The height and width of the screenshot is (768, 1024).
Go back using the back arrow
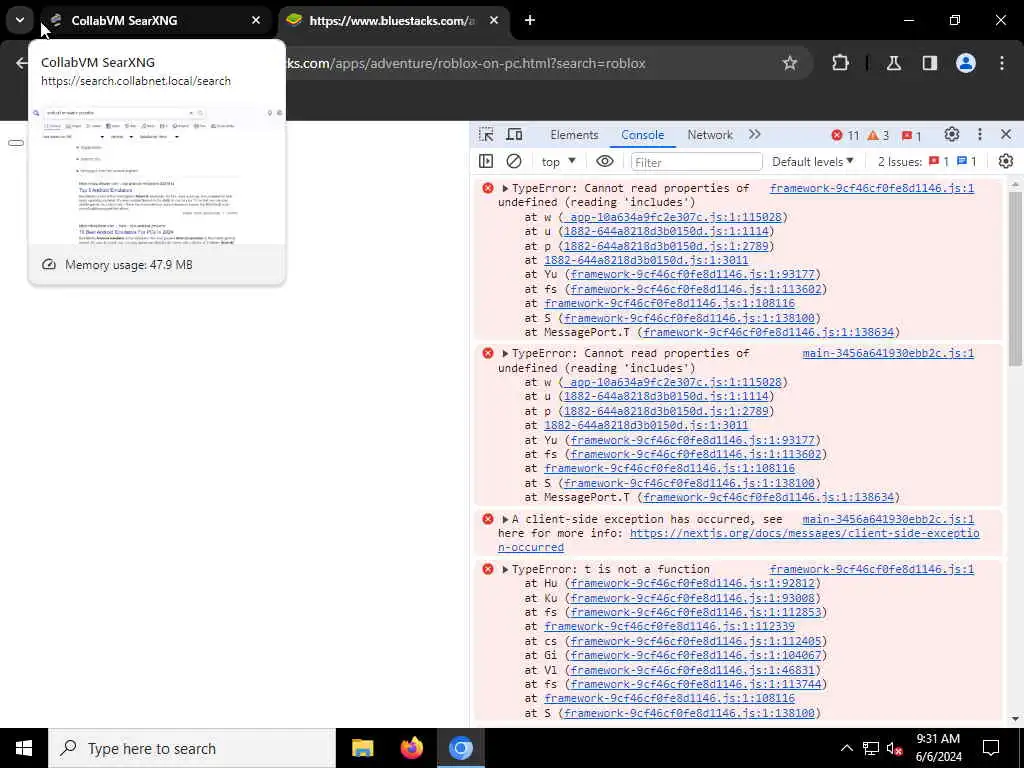click(22, 63)
